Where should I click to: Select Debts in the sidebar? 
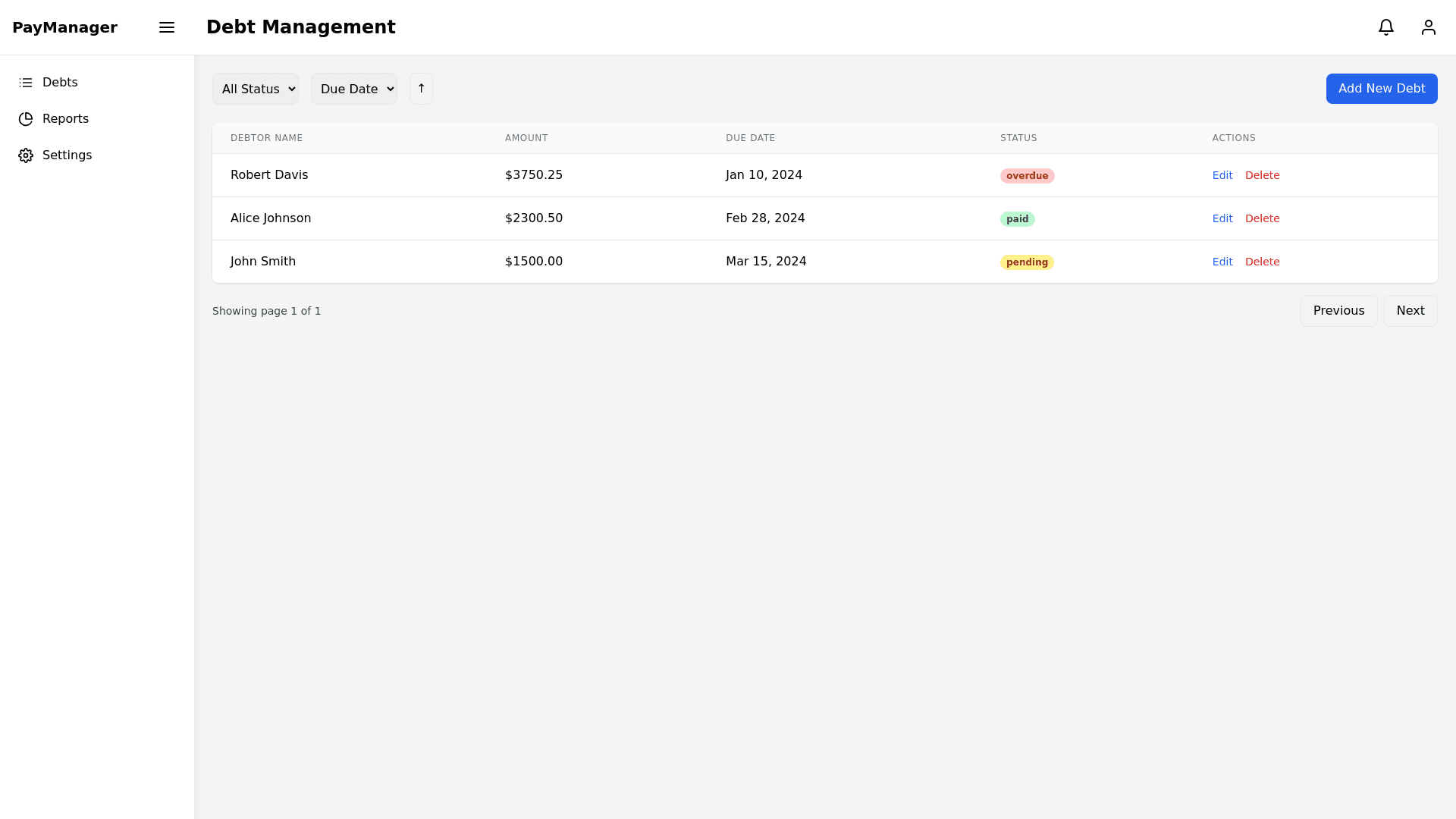[x=61, y=82]
